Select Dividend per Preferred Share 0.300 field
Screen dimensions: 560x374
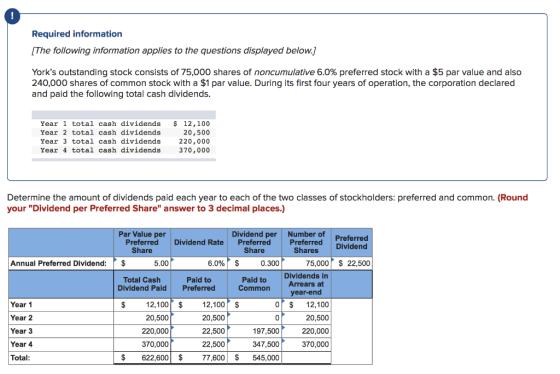(x=254, y=264)
